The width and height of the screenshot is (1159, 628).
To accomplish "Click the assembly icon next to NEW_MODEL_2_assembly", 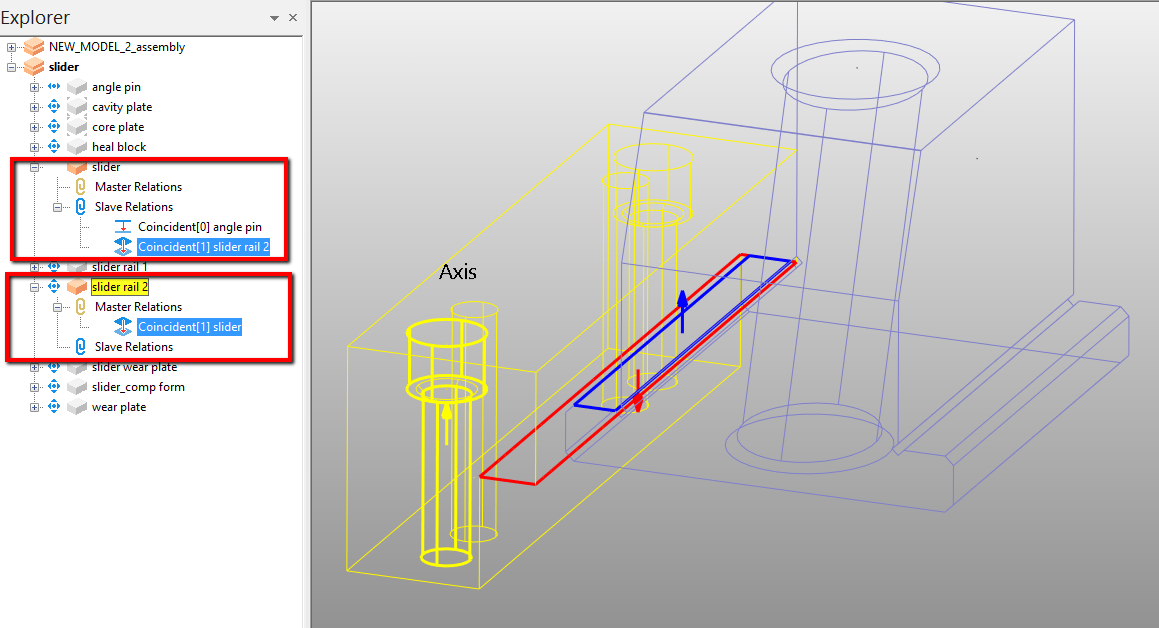I will [32, 46].
